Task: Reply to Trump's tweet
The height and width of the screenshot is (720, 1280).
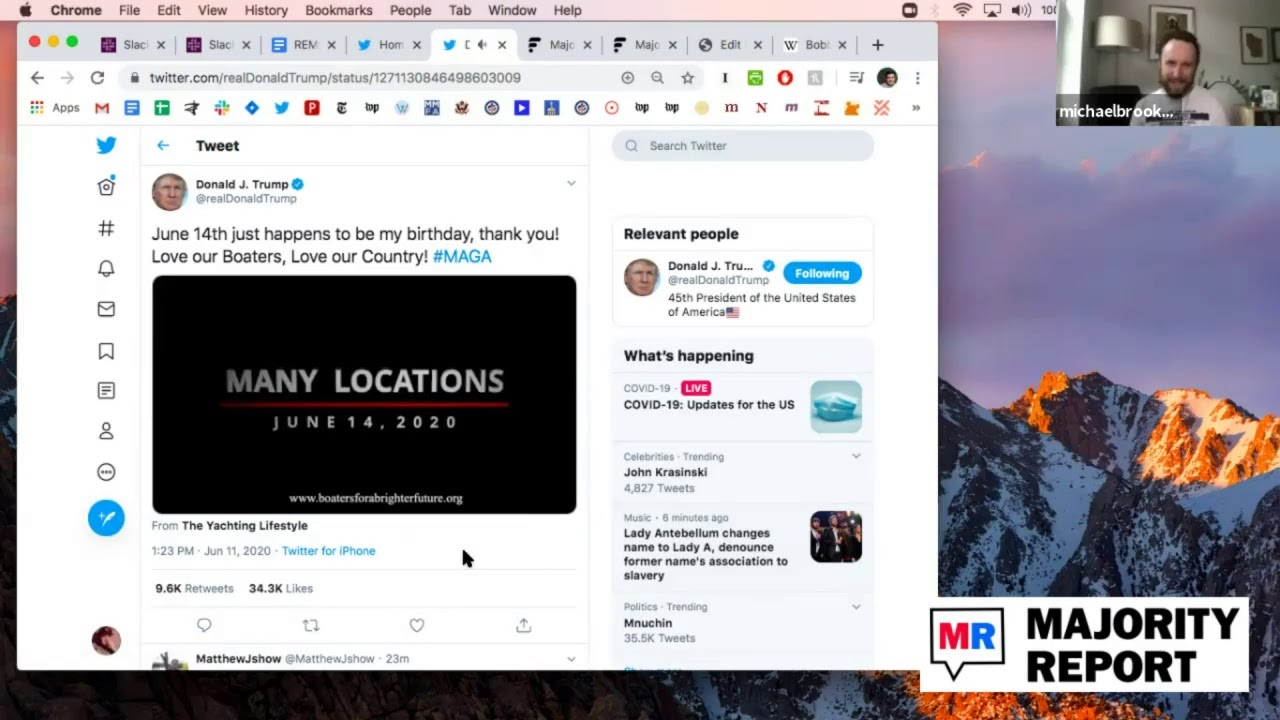Action: tap(204, 625)
